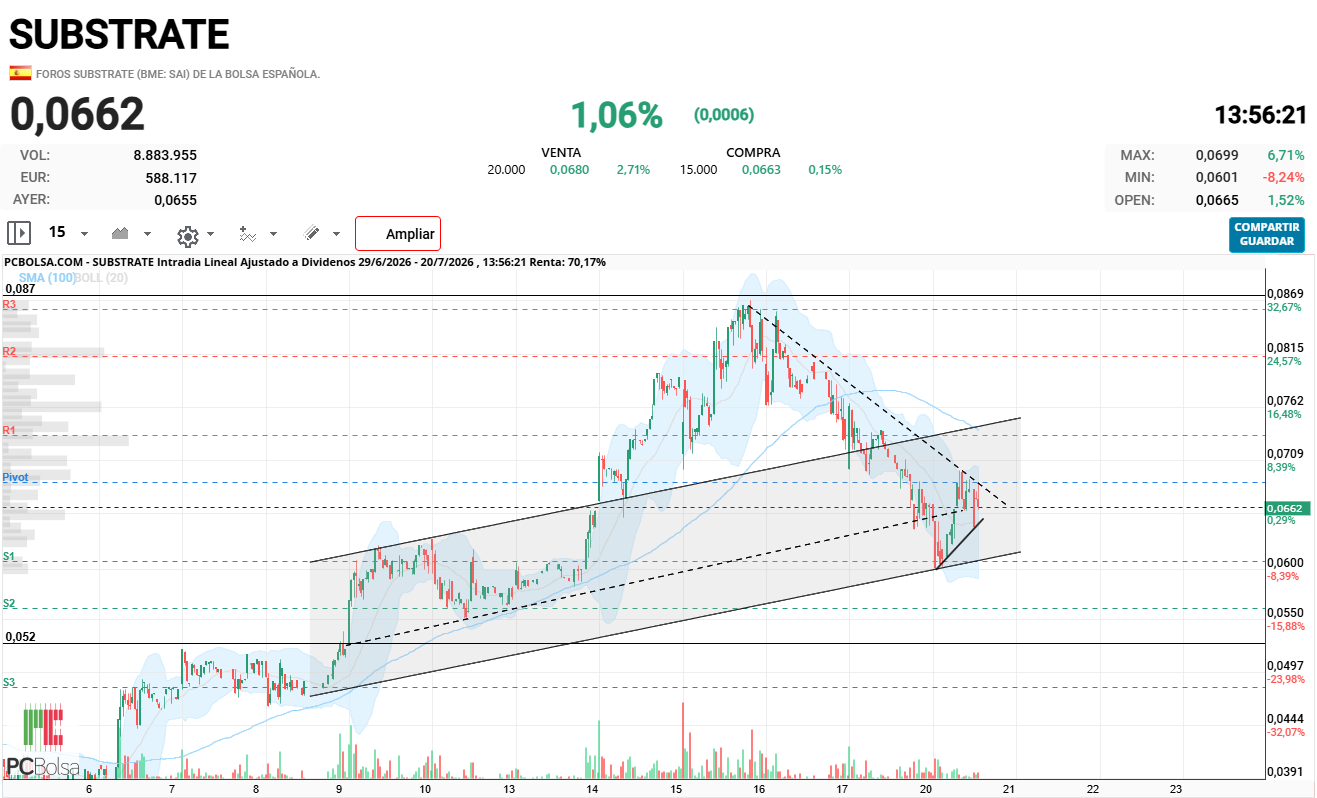Open the chart settings gear icon
This screenshot has height=798, width=1317.
tap(187, 235)
